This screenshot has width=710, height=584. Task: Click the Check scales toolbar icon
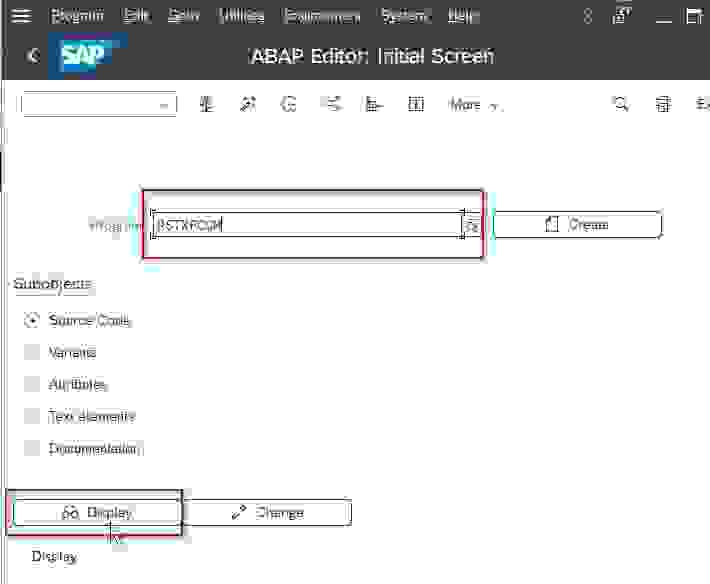pyautogui.click(x=206, y=105)
